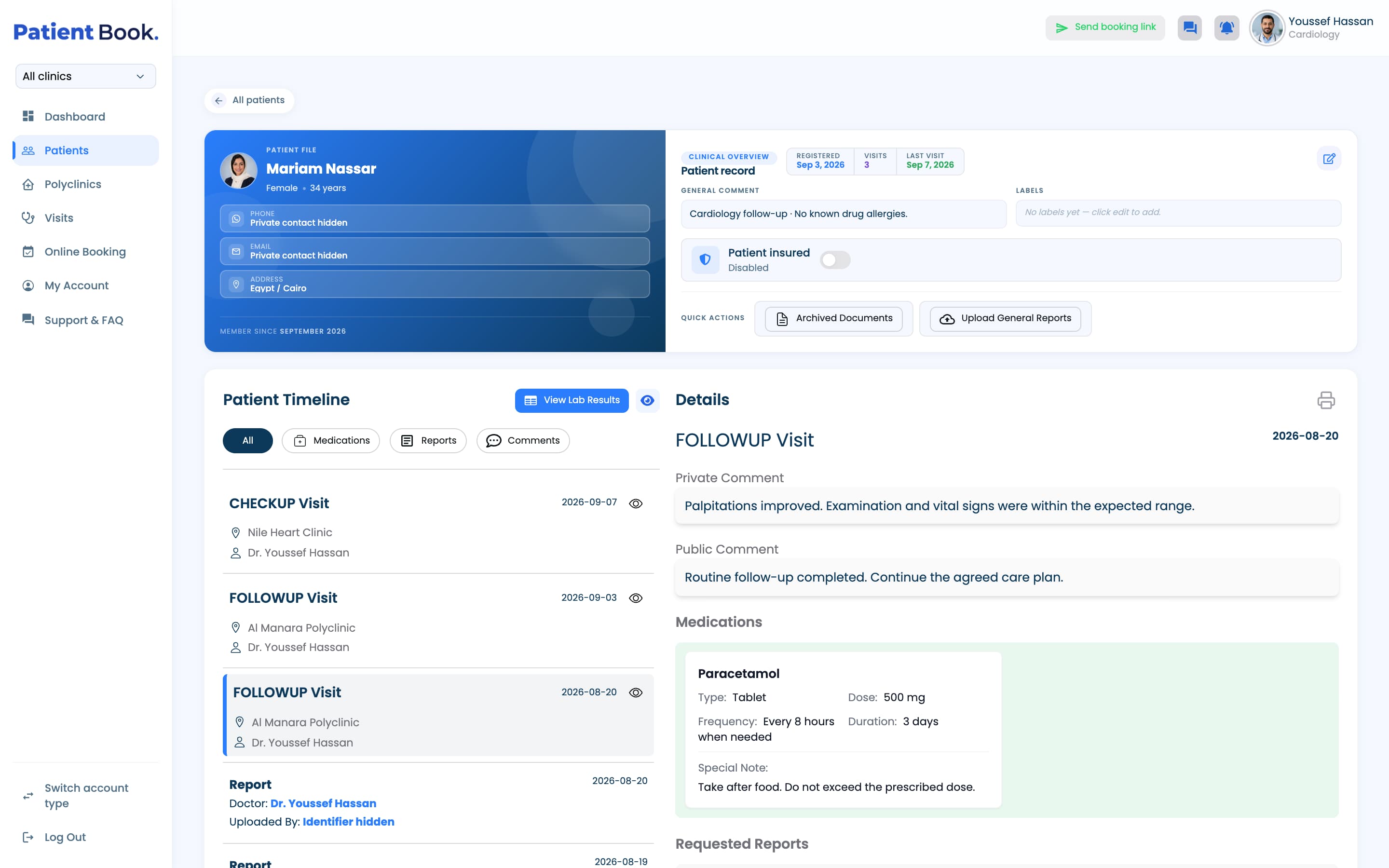Expand the All clinics dropdown
This screenshot has height=868, width=1389.
[85, 76]
